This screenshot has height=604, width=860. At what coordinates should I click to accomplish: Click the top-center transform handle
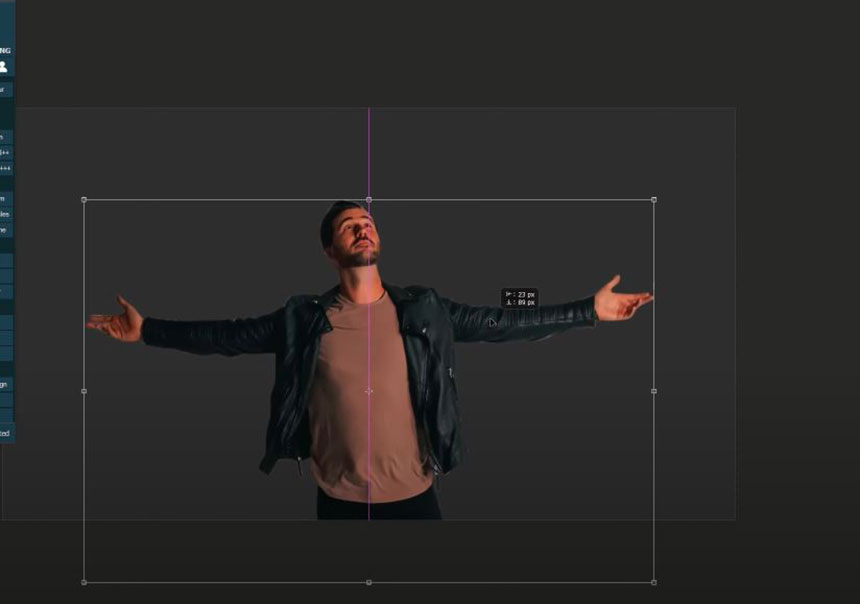point(369,200)
